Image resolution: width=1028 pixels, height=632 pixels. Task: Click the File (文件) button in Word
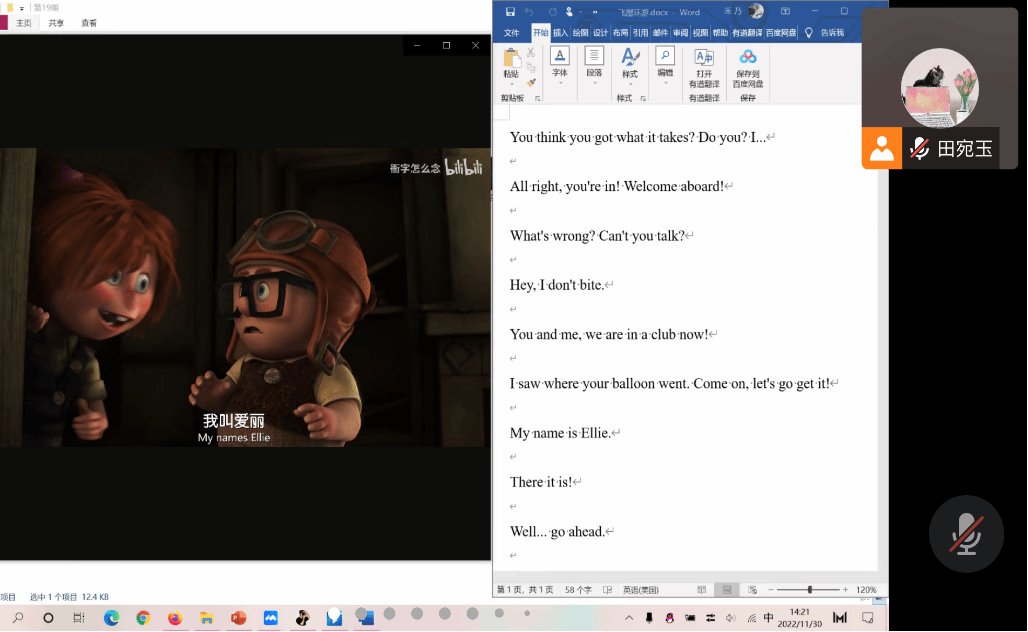point(511,33)
